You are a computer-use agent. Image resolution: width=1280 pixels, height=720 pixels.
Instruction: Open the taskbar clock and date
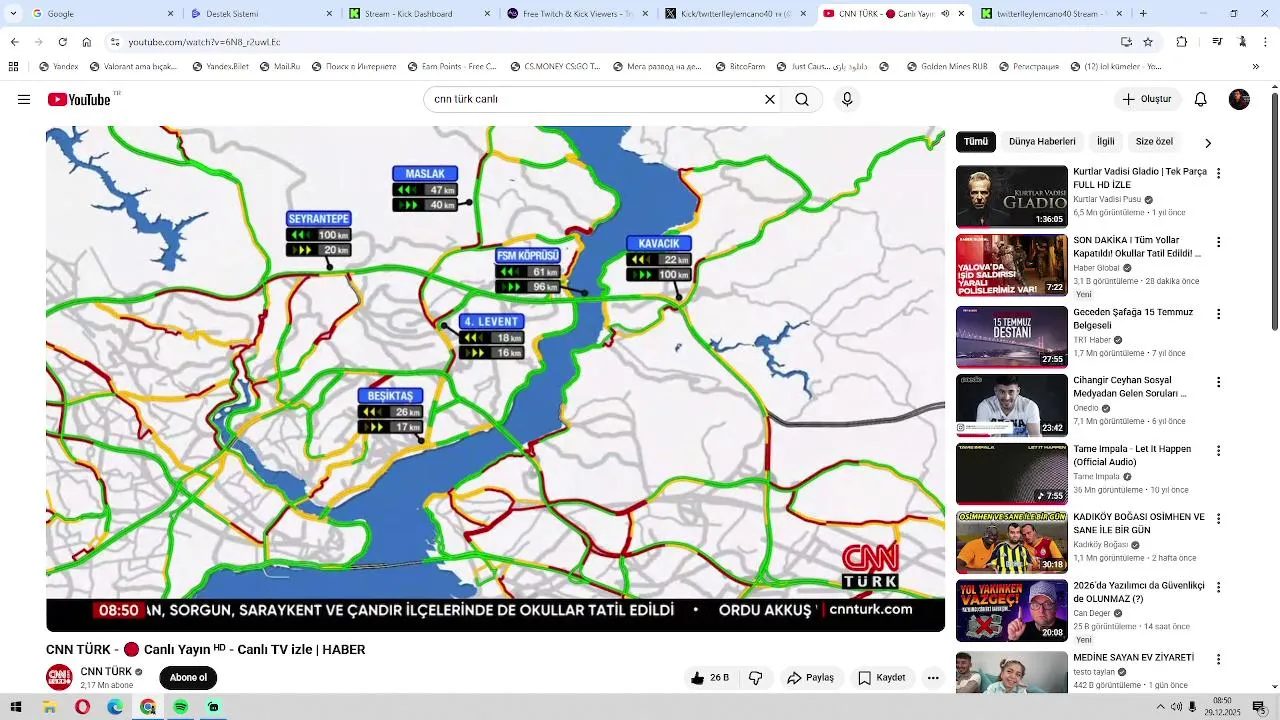click(x=1222, y=707)
